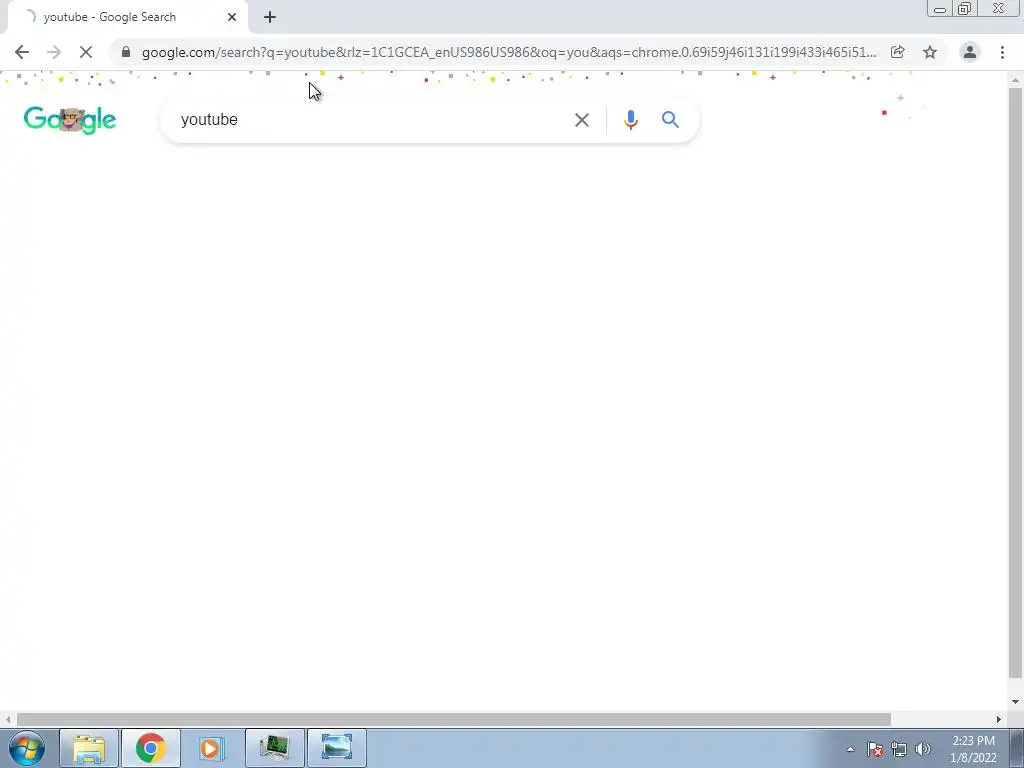Image resolution: width=1024 pixels, height=768 pixels.
Task: Go back with the browser back arrow
Action: pos(22,52)
